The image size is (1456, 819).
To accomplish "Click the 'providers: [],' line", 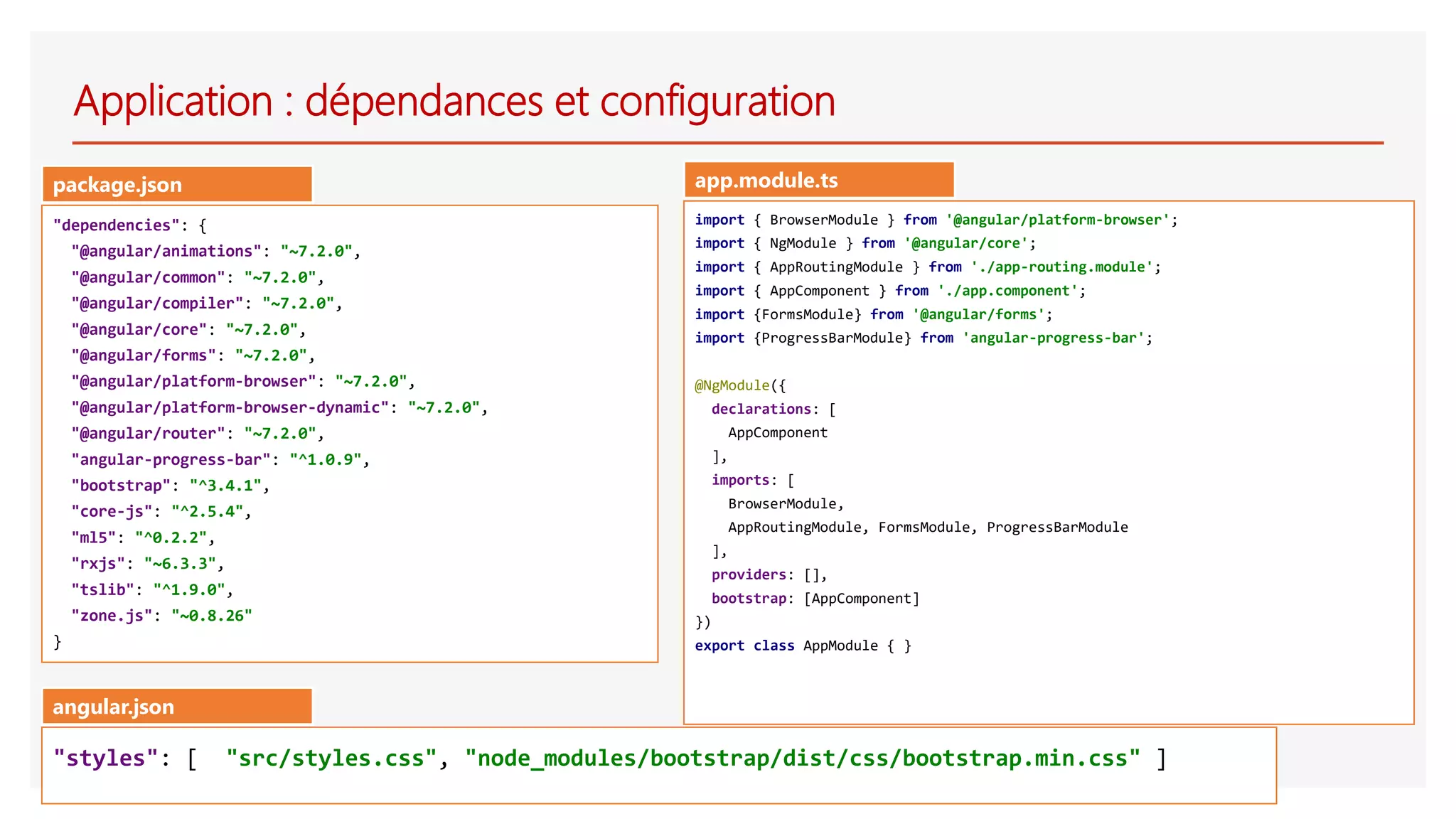I will [769, 575].
